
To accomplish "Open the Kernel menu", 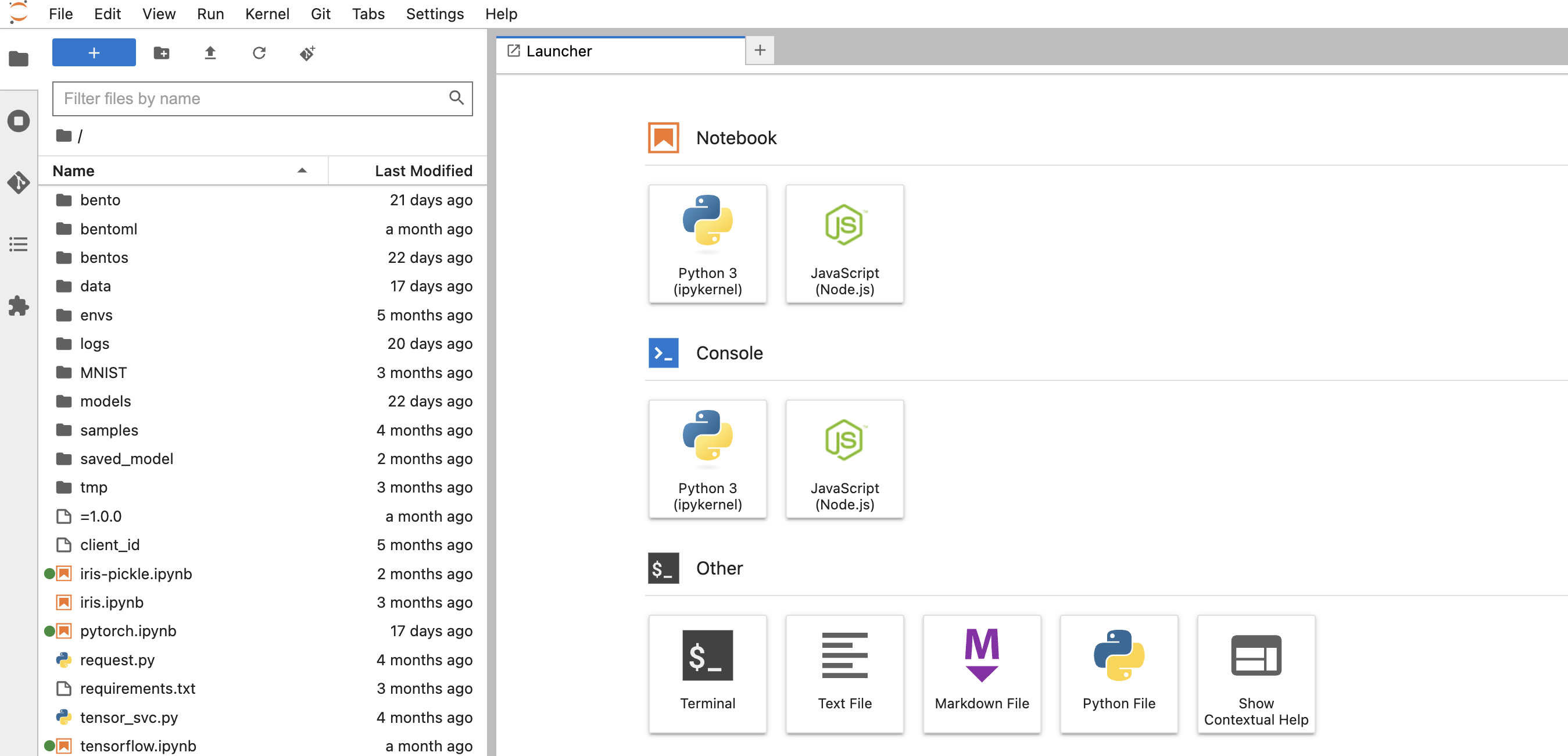I will 267,13.
